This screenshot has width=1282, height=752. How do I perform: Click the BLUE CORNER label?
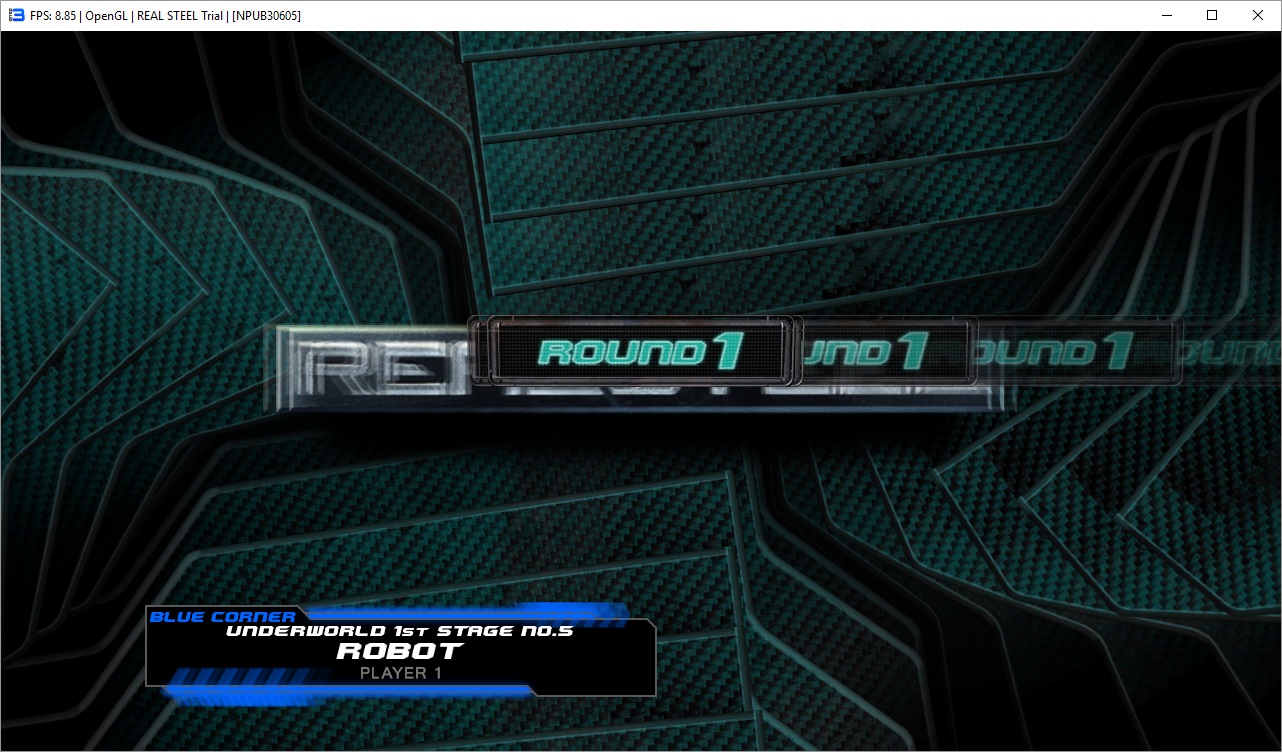[222, 617]
